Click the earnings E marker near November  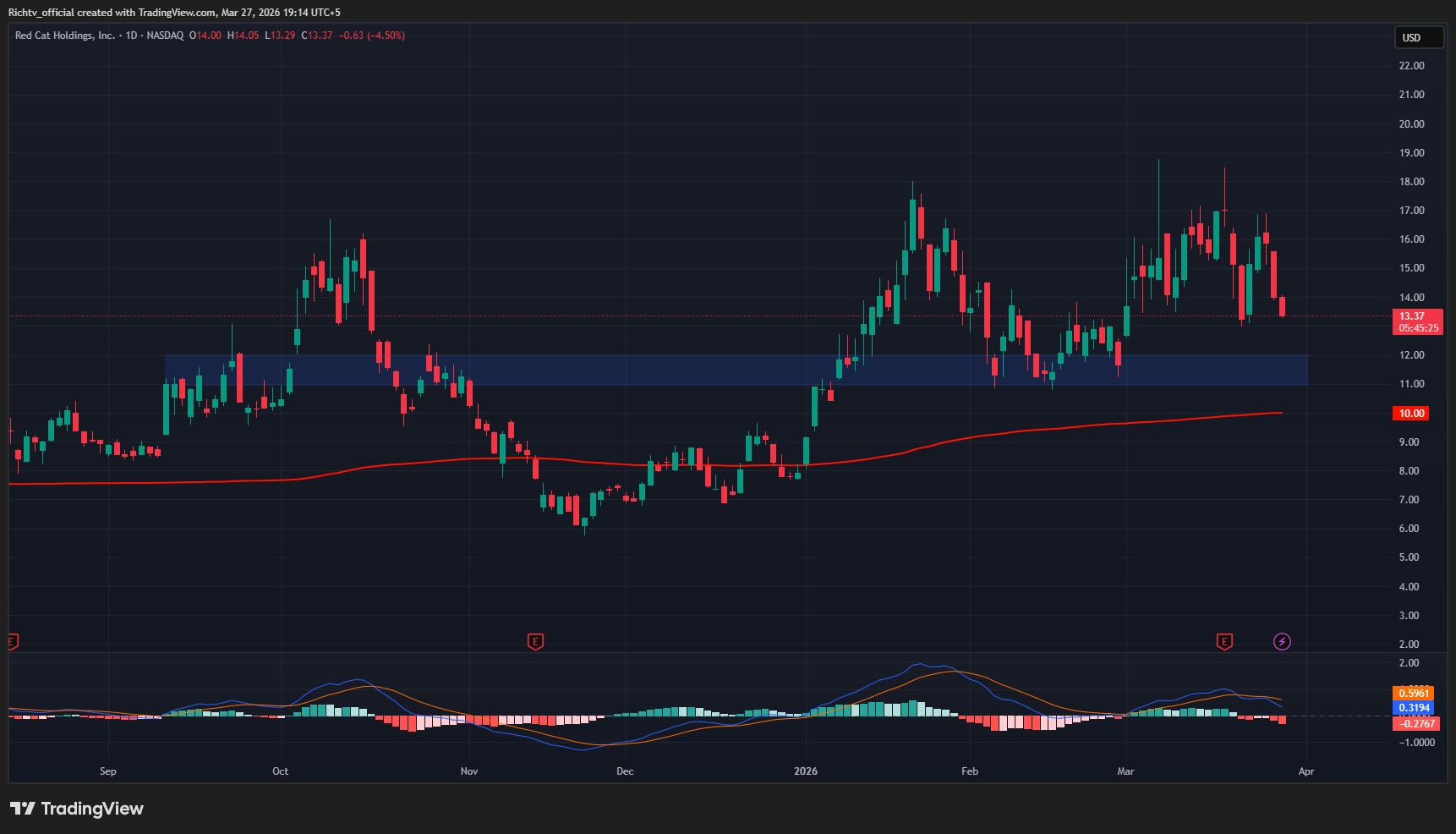(534, 642)
